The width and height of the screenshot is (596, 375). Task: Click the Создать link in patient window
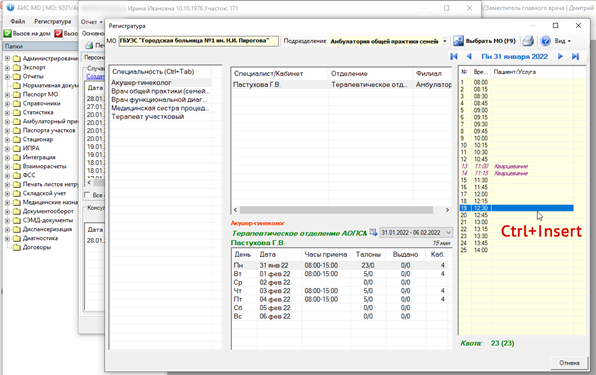[x=95, y=76]
